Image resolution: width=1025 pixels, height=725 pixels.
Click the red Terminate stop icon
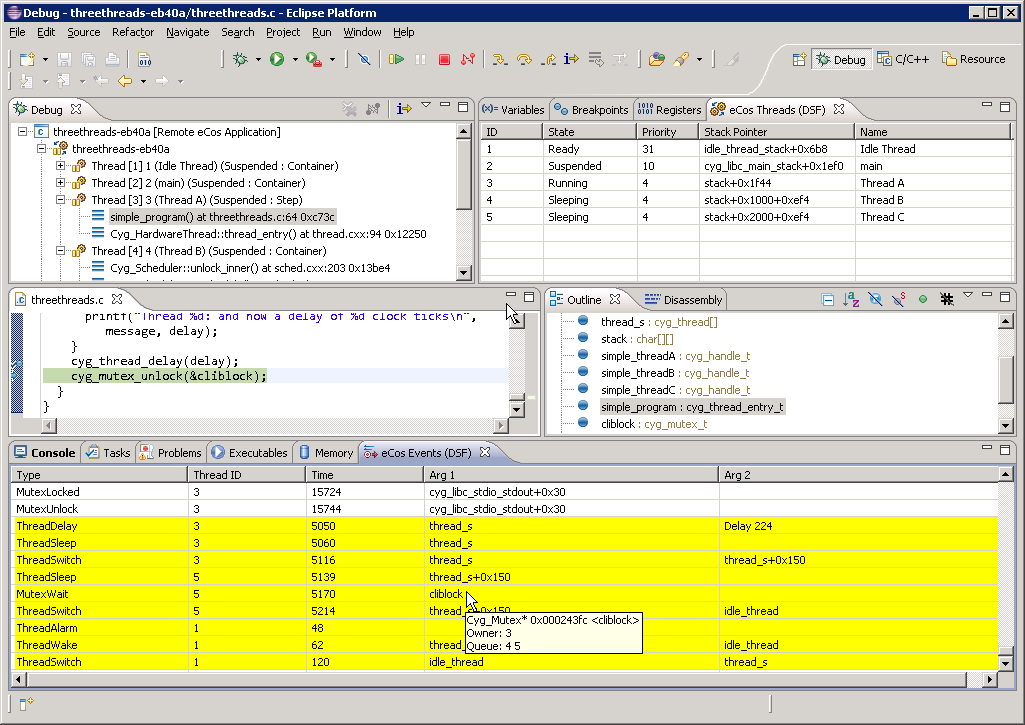coord(445,59)
